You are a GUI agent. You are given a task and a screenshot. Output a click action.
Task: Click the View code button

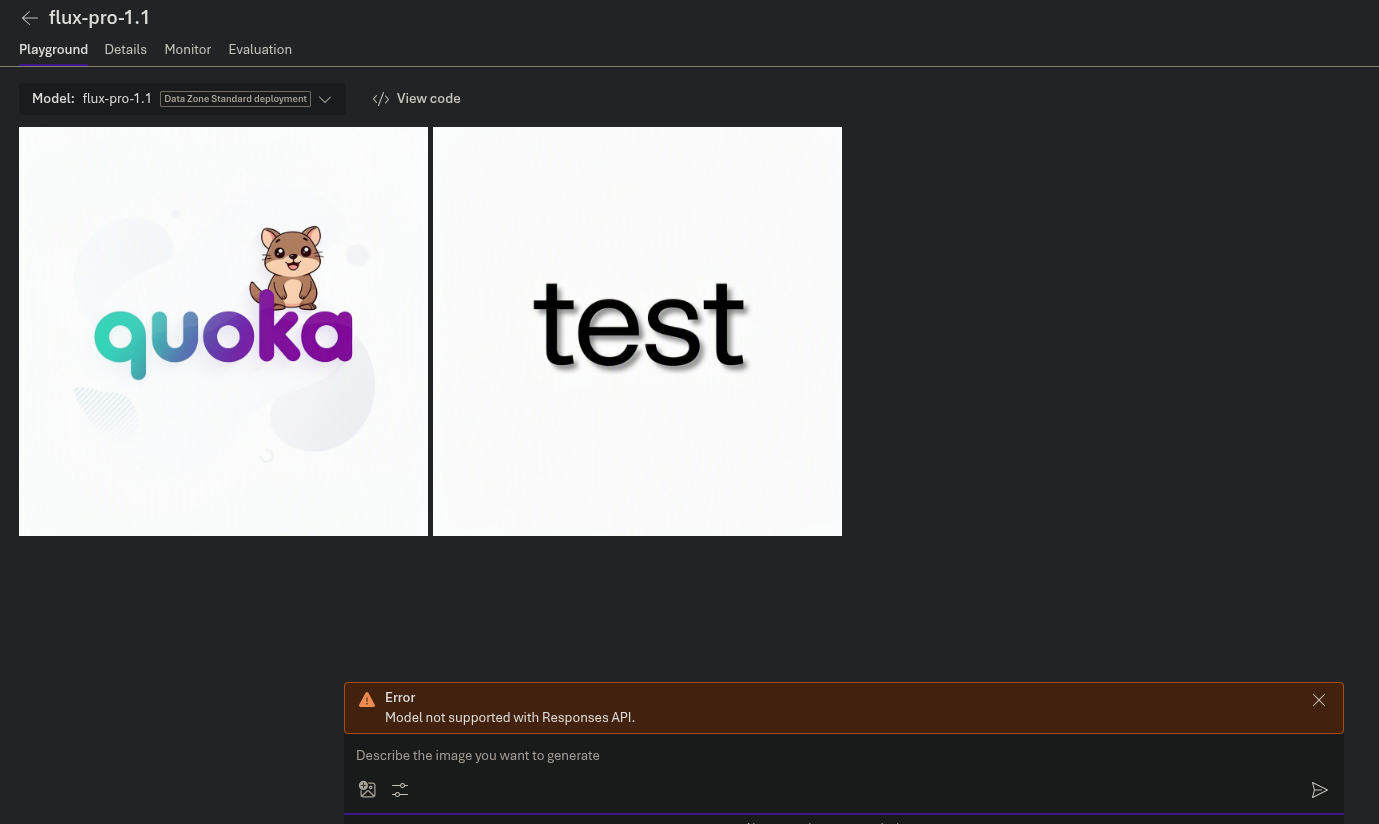[x=417, y=99]
